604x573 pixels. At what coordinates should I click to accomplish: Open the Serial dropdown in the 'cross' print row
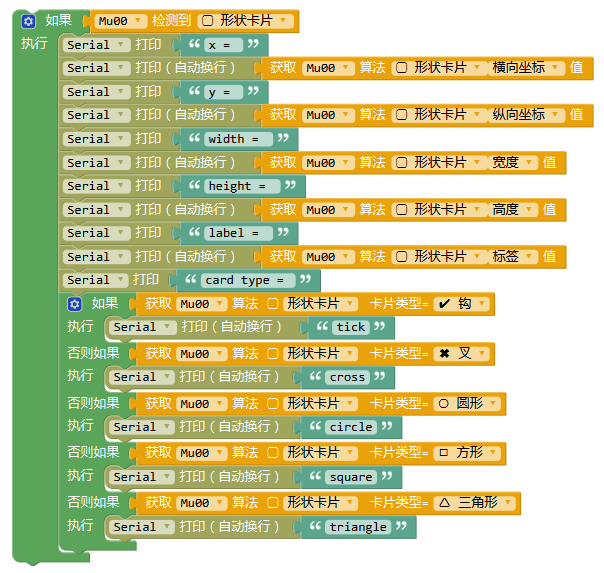(141, 377)
